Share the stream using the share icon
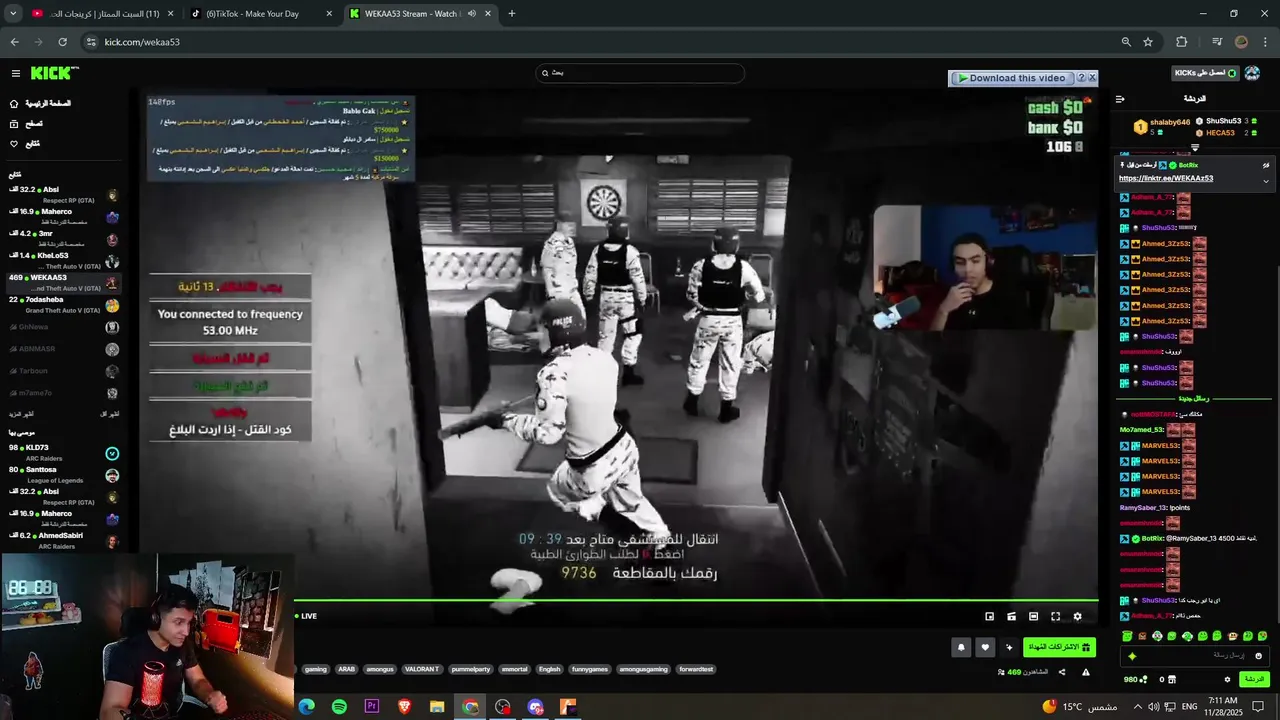This screenshot has width=1280, height=720. (1062, 672)
